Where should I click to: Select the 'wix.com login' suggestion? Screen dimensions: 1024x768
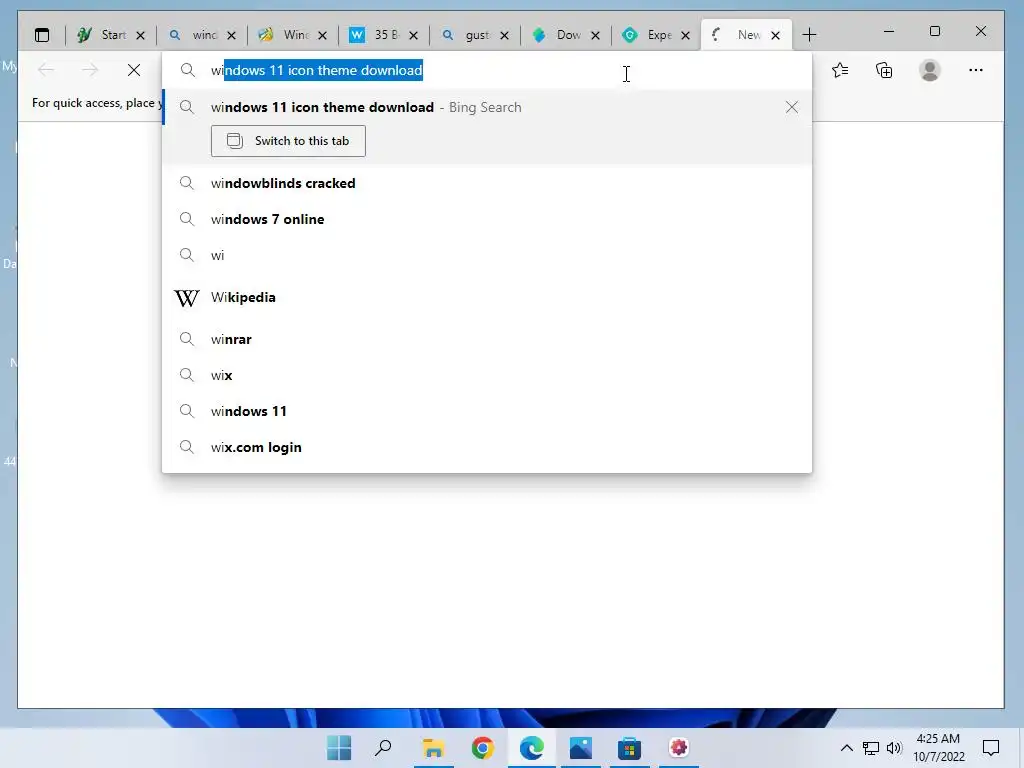(487, 447)
